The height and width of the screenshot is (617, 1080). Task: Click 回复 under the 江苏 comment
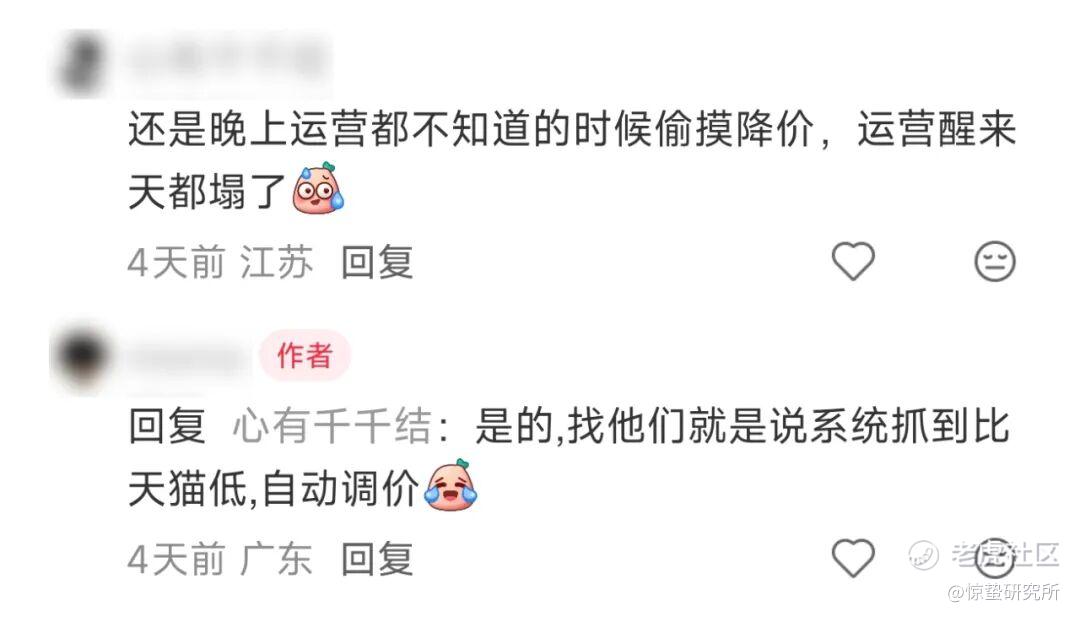click(x=377, y=262)
